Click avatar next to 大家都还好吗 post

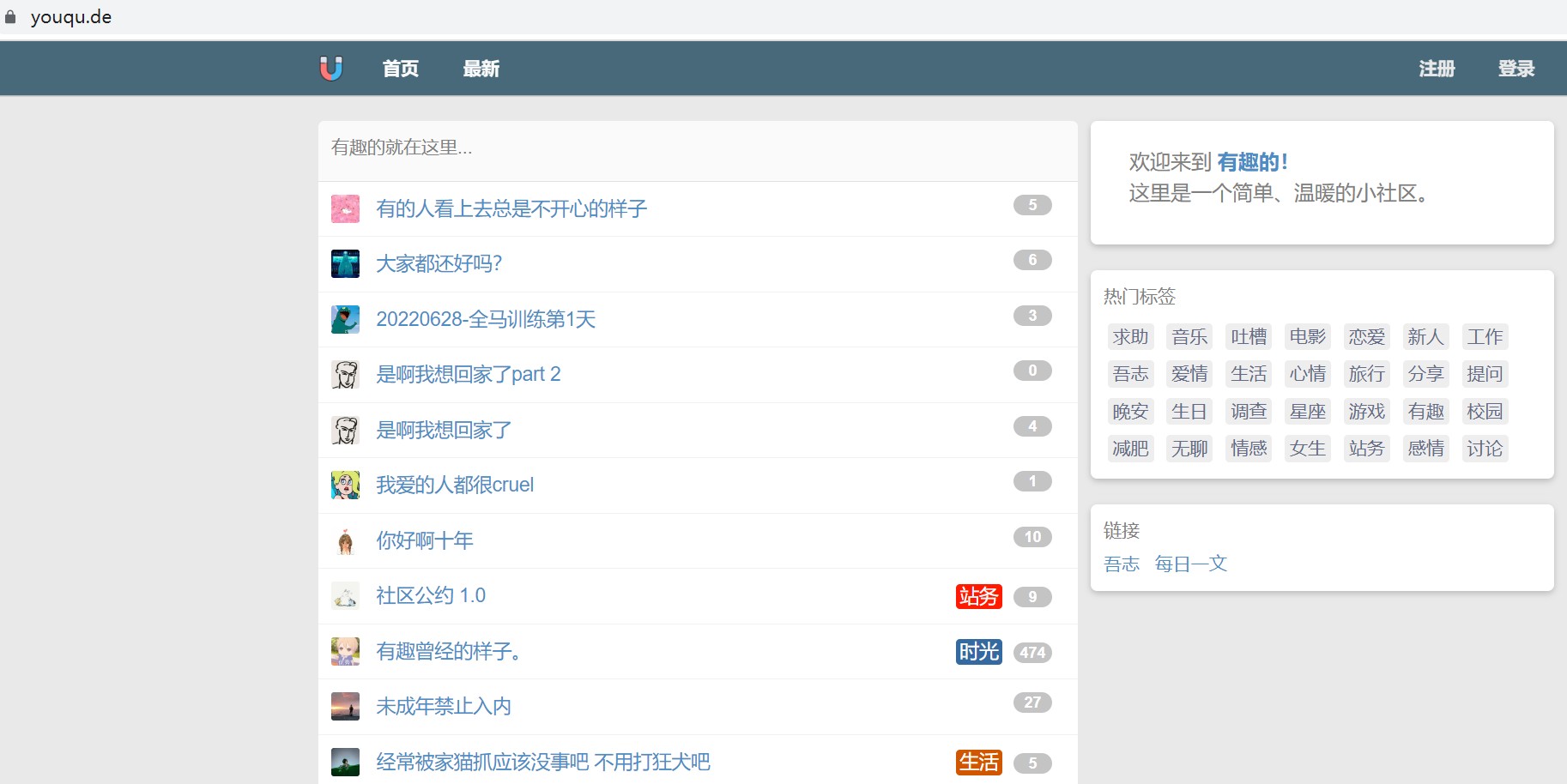click(x=345, y=263)
